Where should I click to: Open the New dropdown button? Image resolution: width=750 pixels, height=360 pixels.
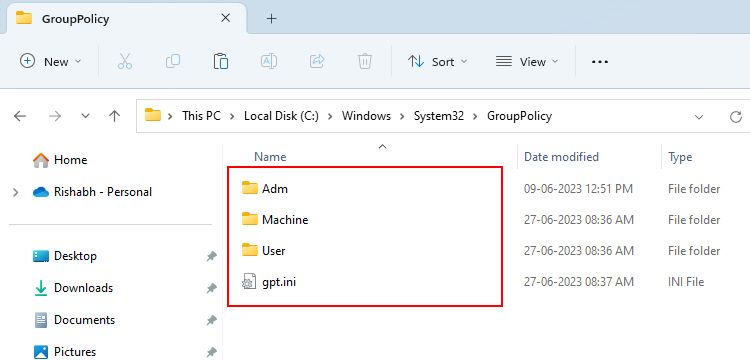[51, 62]
